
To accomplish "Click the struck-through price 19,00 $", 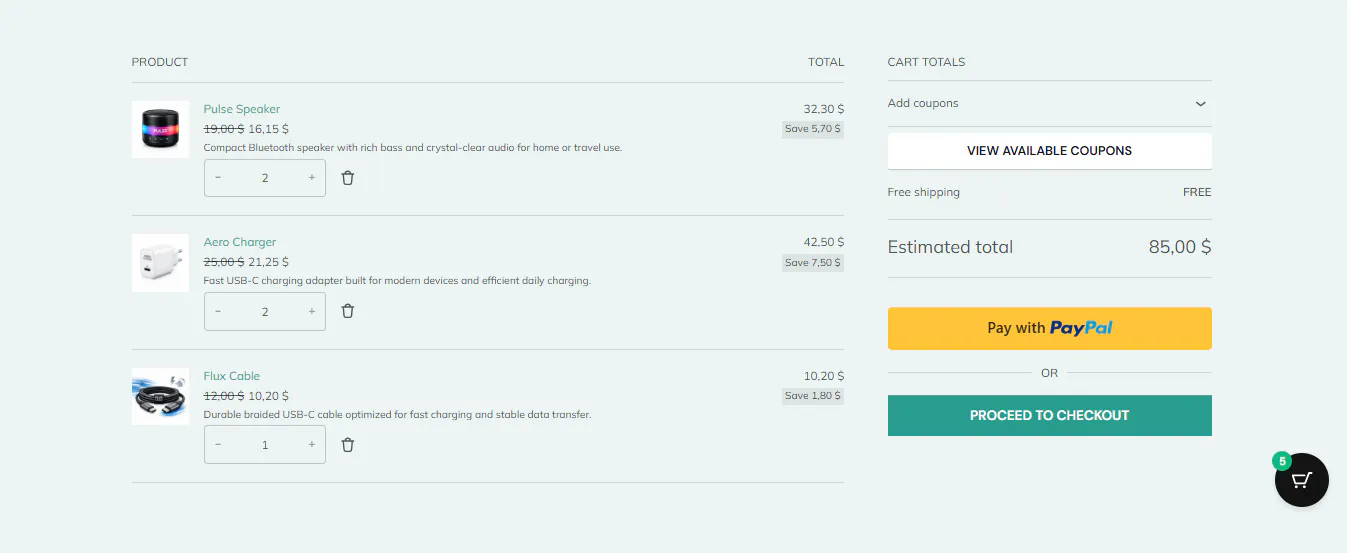I will 224,129.
